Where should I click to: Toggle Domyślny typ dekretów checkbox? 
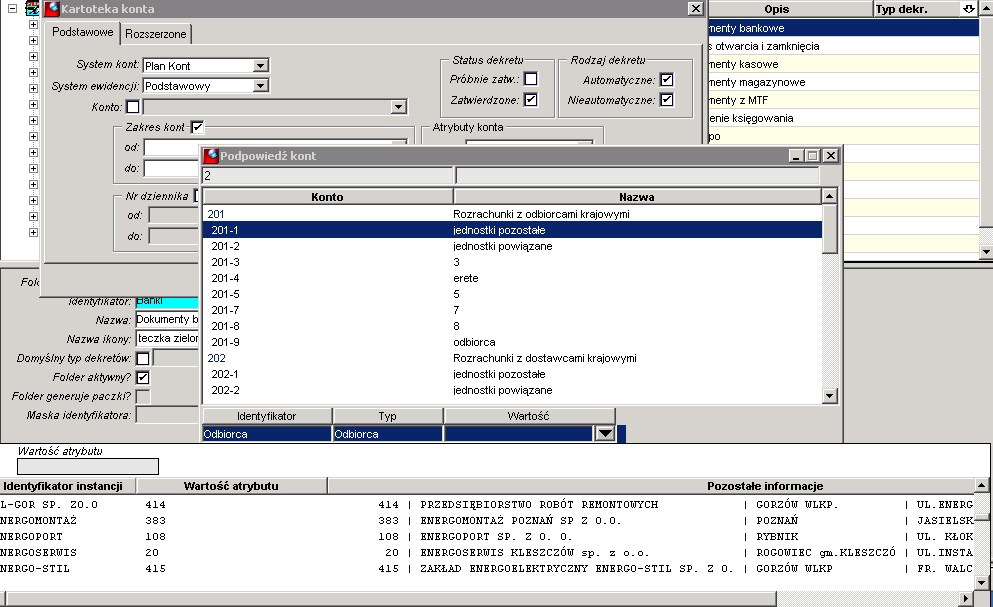pos(143,359)
